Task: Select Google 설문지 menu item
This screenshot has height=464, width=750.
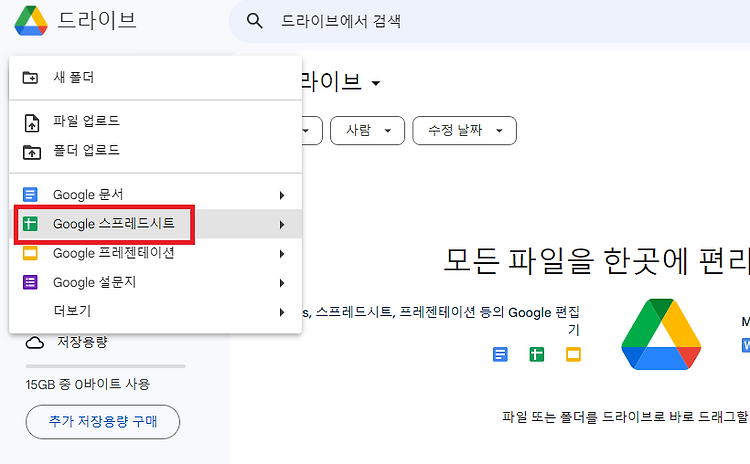Action: click(x=155, y=283)
